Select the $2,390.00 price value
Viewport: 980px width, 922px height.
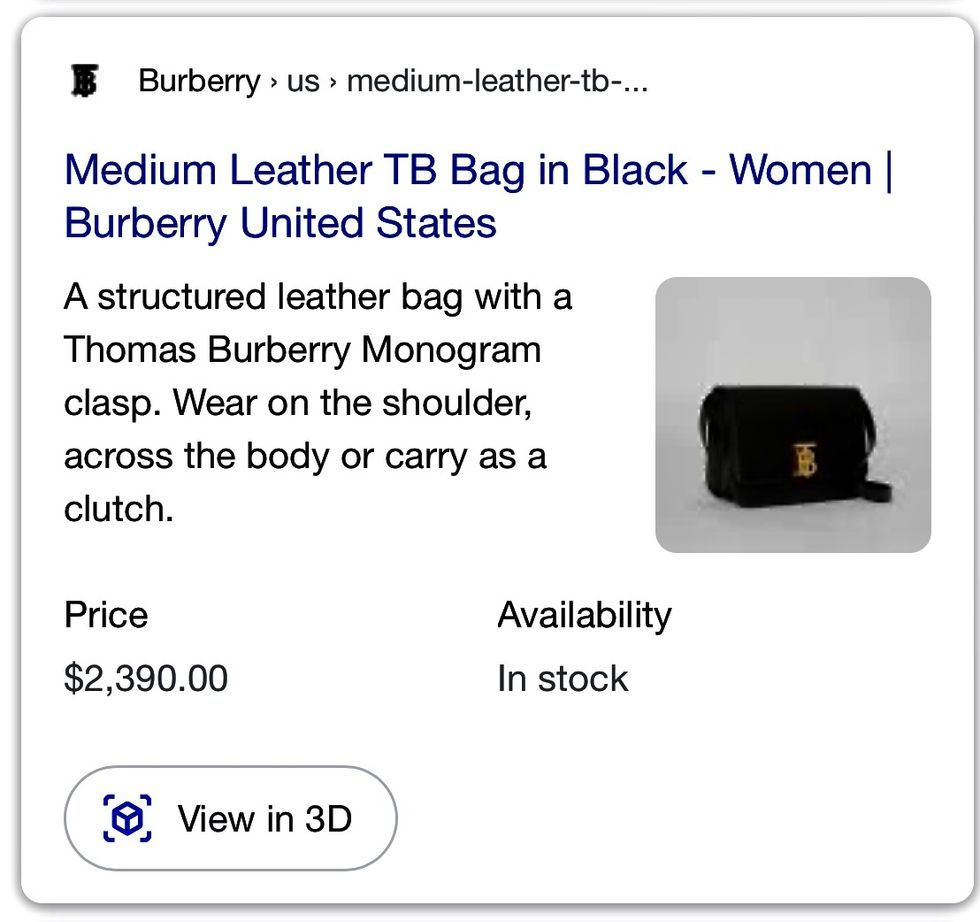146,678
